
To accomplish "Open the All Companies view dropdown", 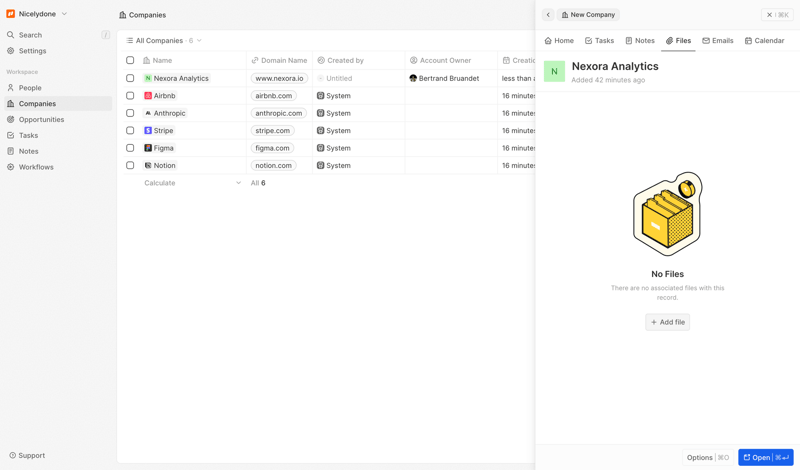I will [x=164, y=40].
